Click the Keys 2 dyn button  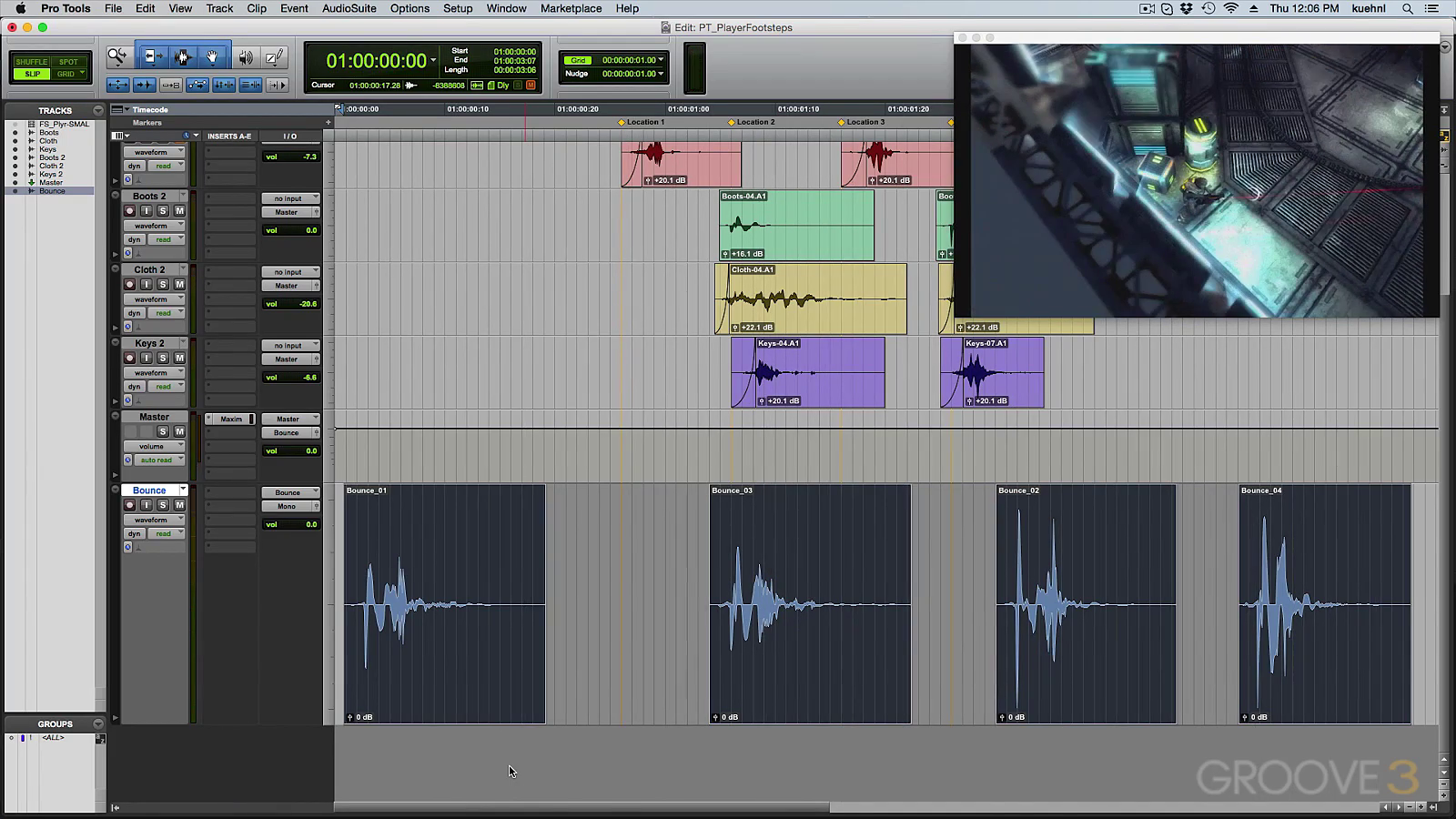click(134, 387)
